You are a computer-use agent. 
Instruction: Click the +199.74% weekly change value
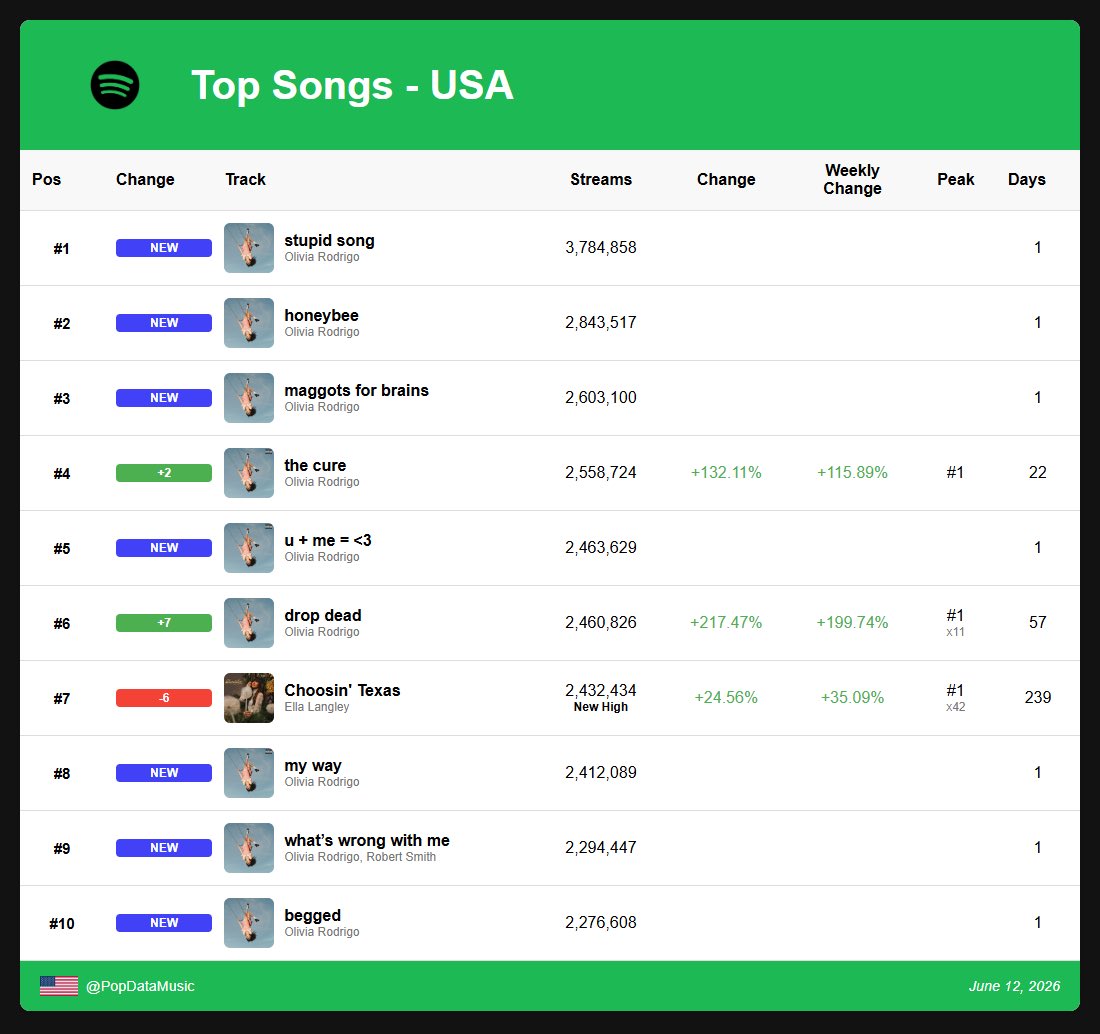click(x=852, y=623)
